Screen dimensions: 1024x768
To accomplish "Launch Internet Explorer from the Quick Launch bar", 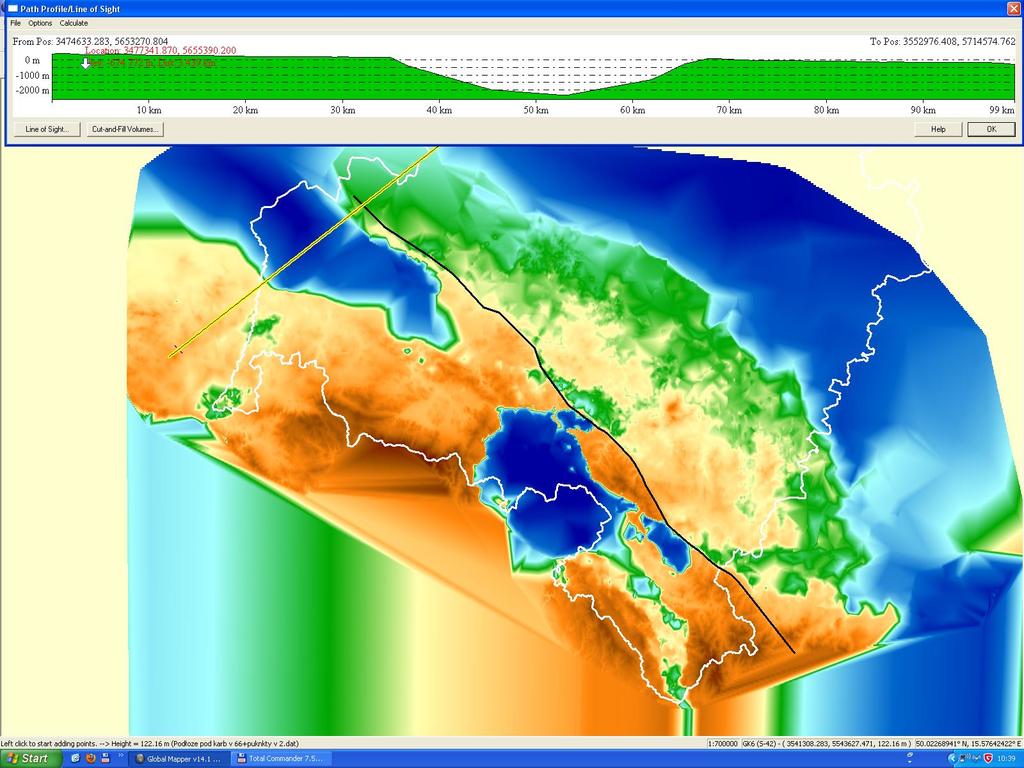I will (75, 758).
